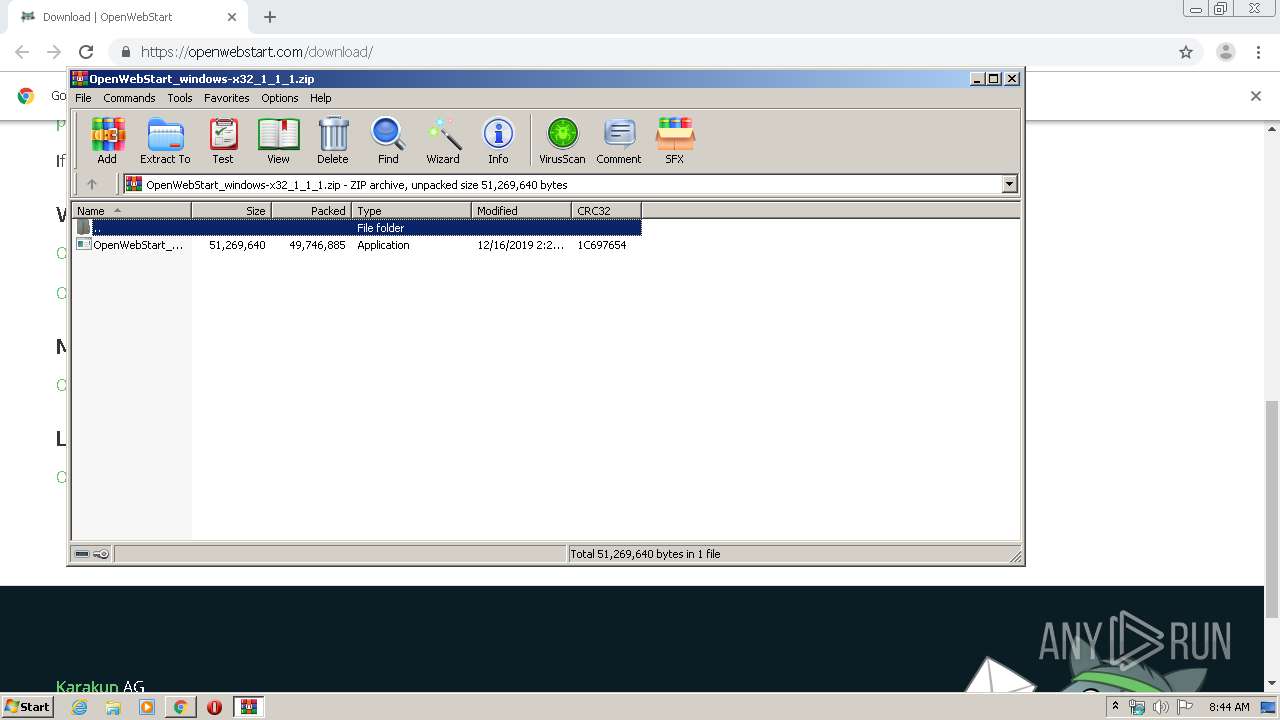Select the OpenWebStart_... application file

click(x=131, y=245)
